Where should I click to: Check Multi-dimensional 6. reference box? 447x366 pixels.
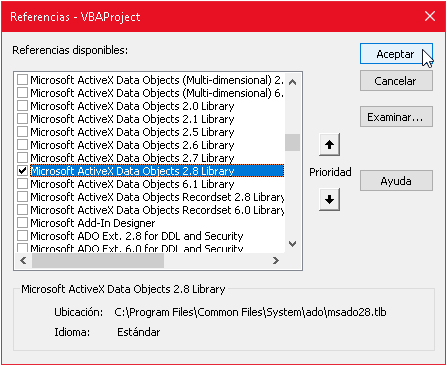click(22, 93)
